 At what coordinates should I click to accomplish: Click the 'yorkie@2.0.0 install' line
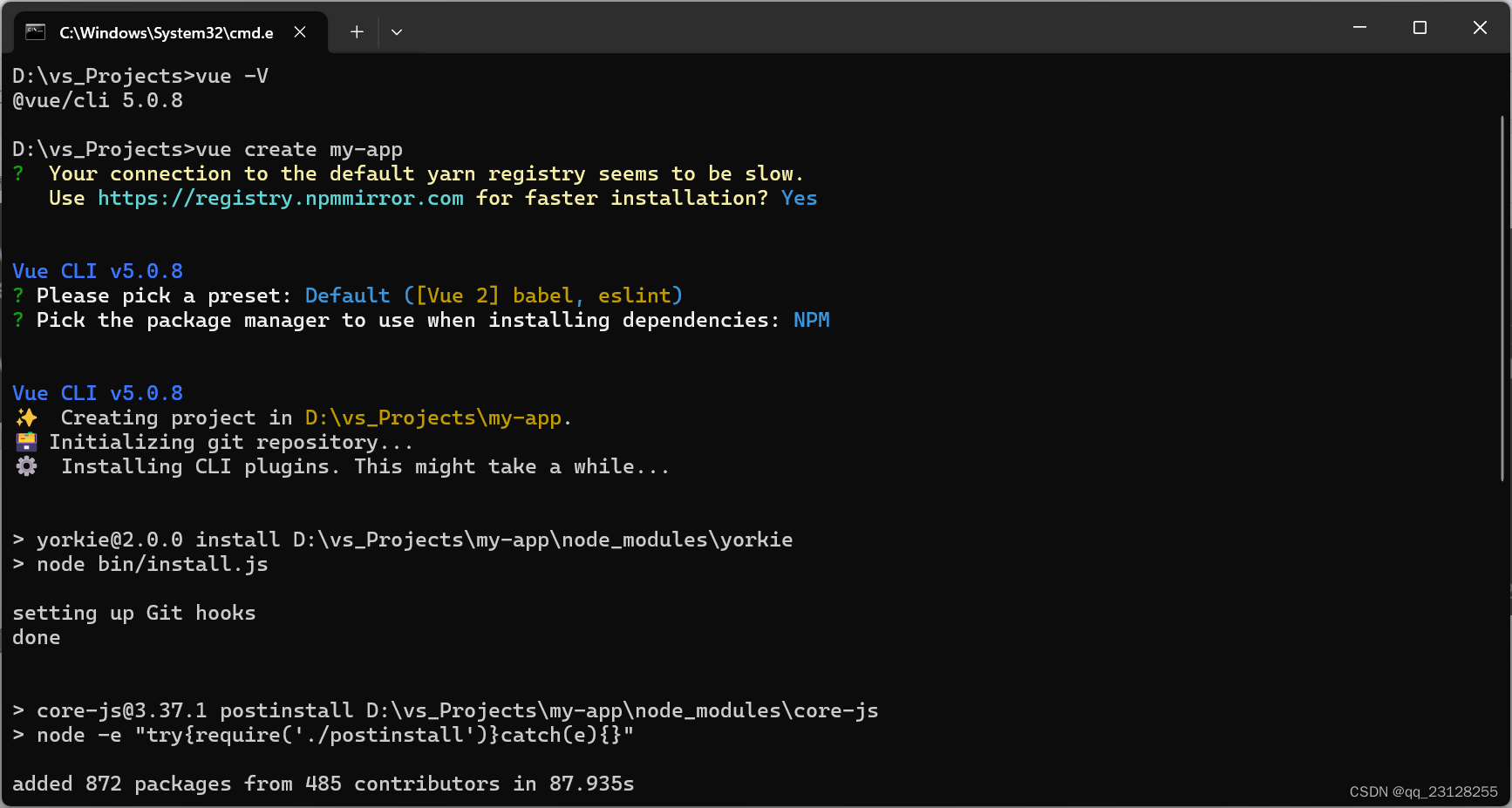[403, 540]
